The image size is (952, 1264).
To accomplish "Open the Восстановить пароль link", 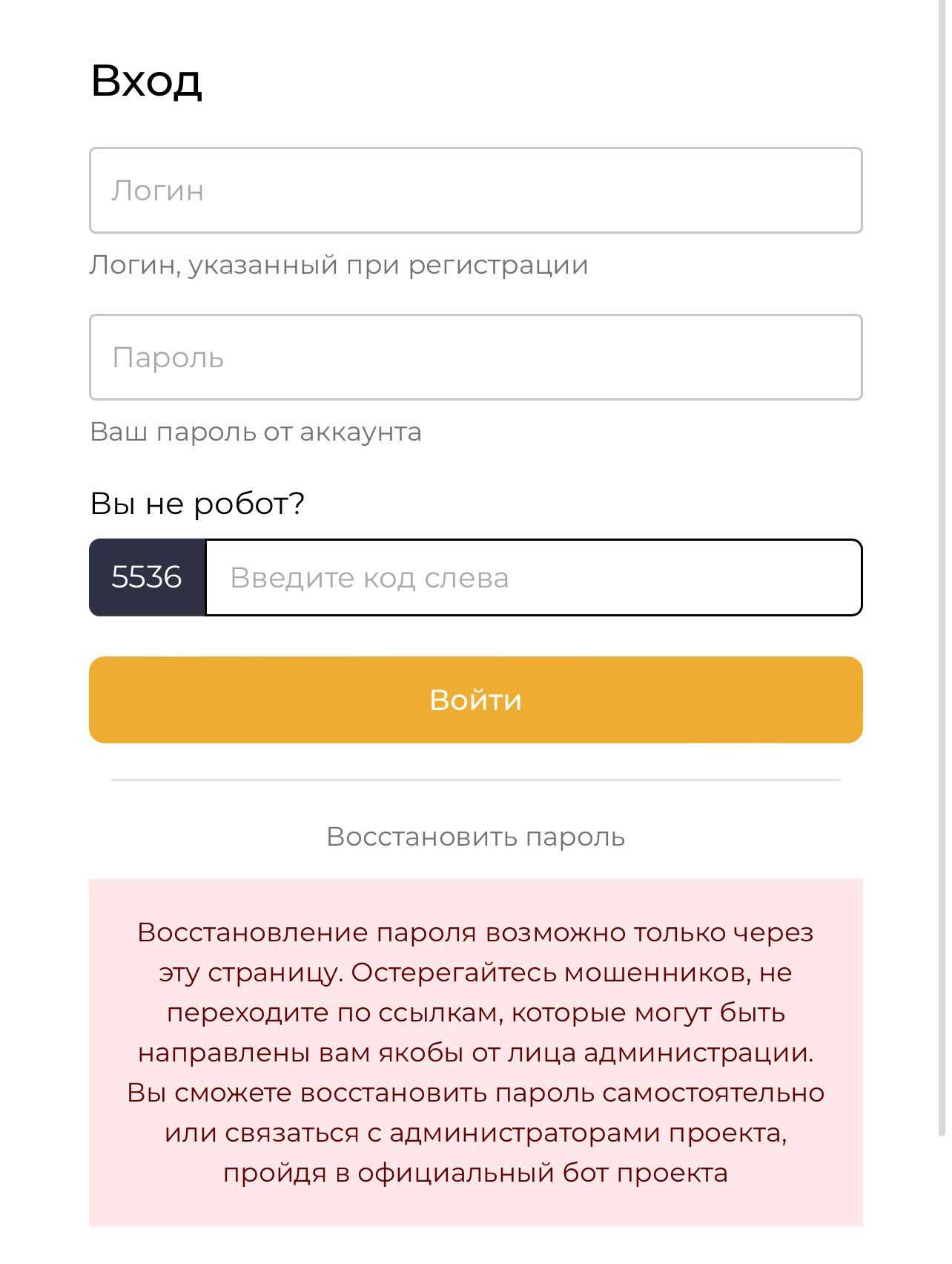I will pyautogui.click(x=475, y=837).
